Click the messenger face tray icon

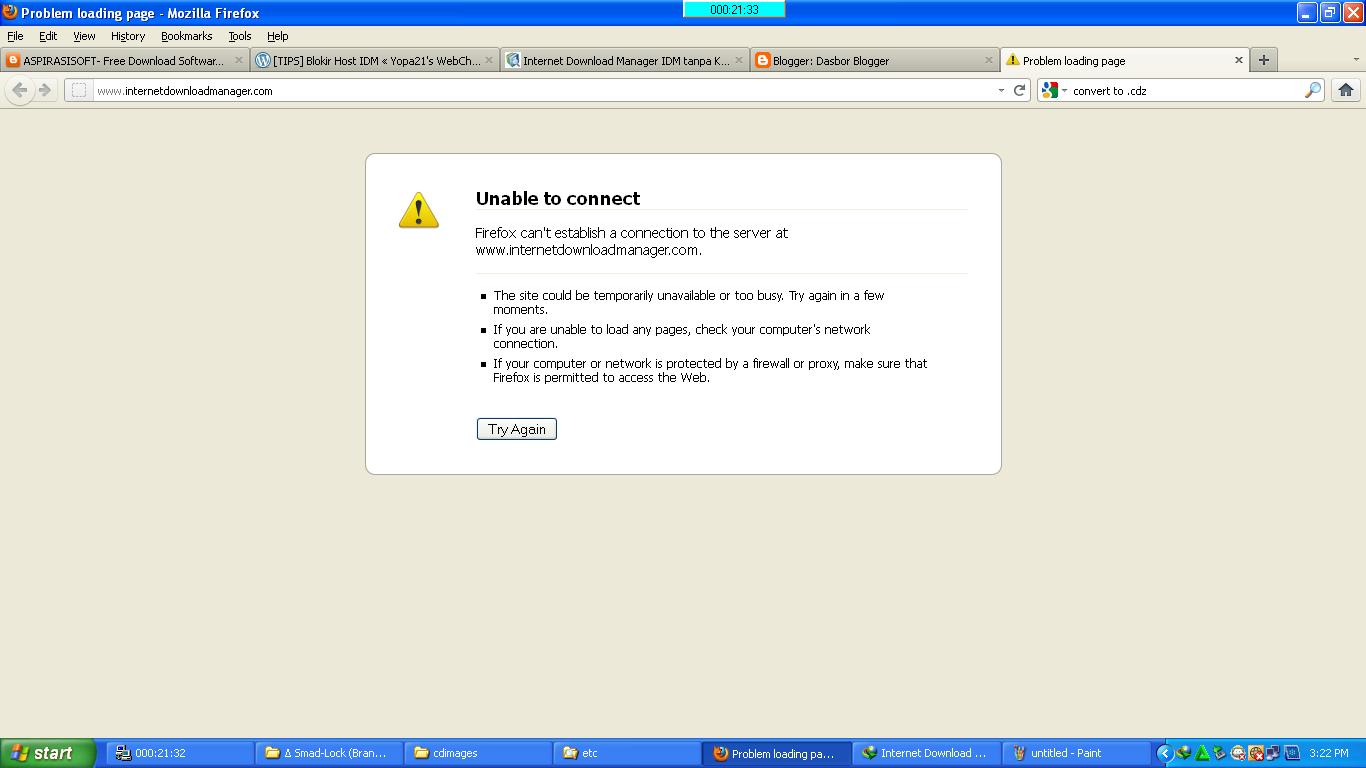(x=1238, y=753)
